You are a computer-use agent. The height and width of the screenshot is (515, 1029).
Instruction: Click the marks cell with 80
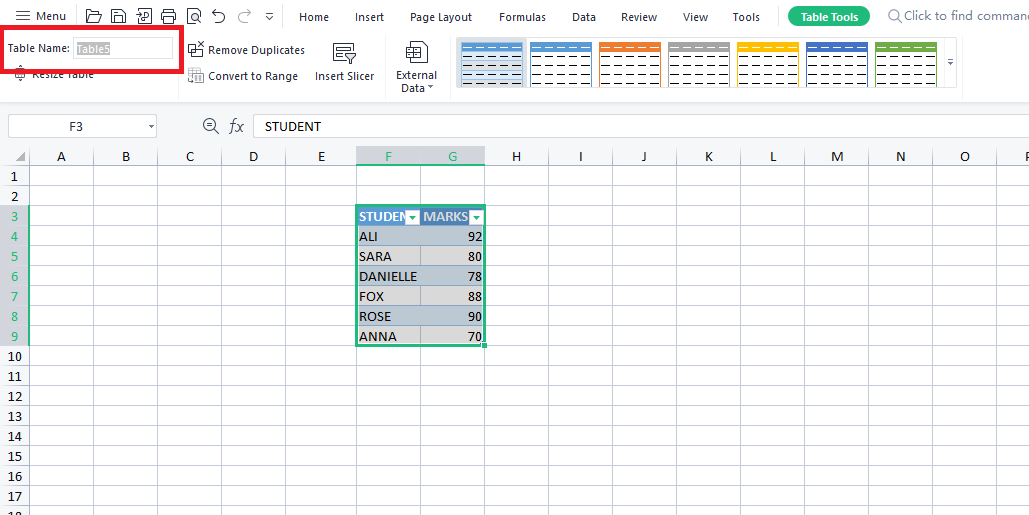(x=453, y=257)
